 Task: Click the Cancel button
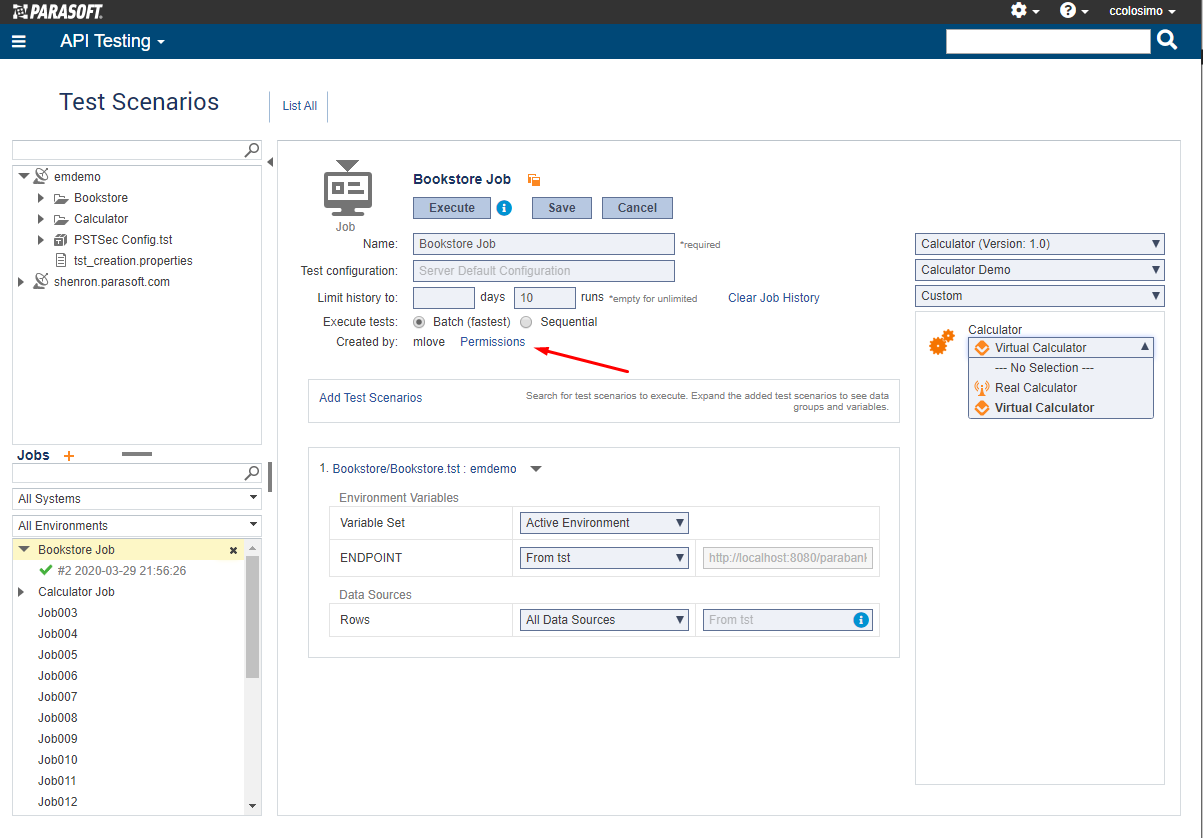pos(637,208)
